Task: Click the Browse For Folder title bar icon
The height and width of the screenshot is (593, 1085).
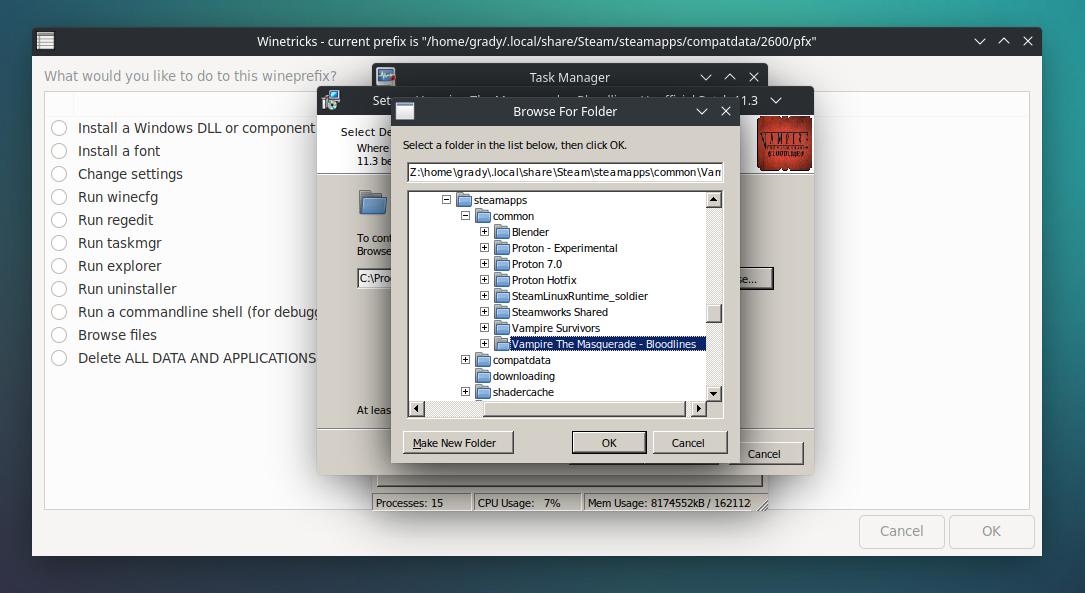Action: click(405, 111)
